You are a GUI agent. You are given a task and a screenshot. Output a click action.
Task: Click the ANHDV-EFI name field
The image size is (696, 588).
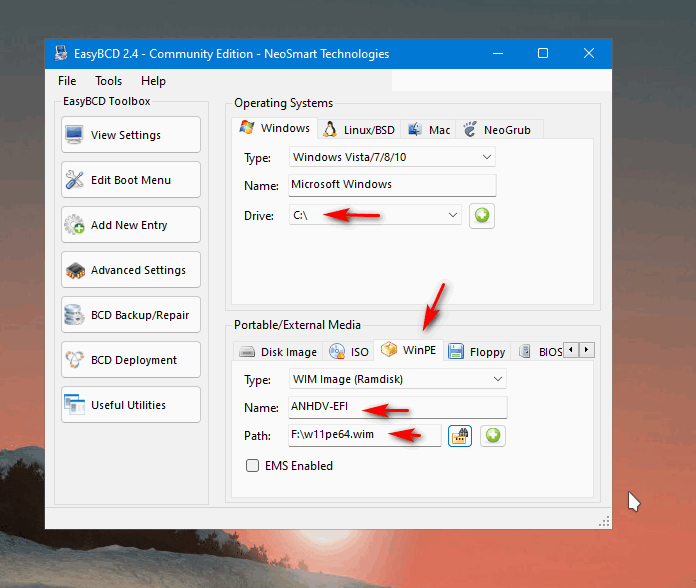[398, 407]
